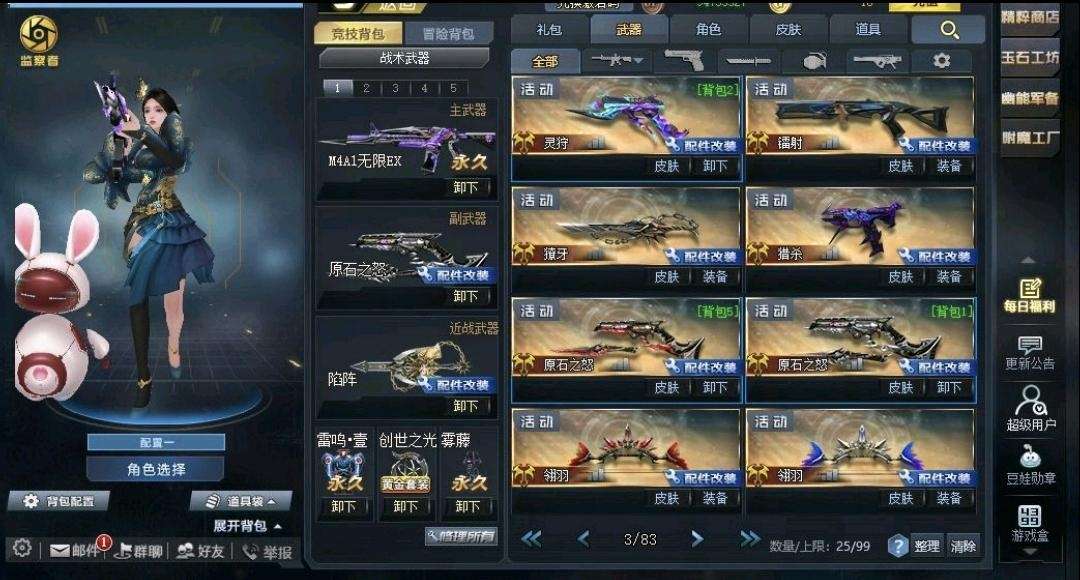Filter weapons by grenade icon
This screenshot has height=580, width=1080.
click(x=813, y=61)
